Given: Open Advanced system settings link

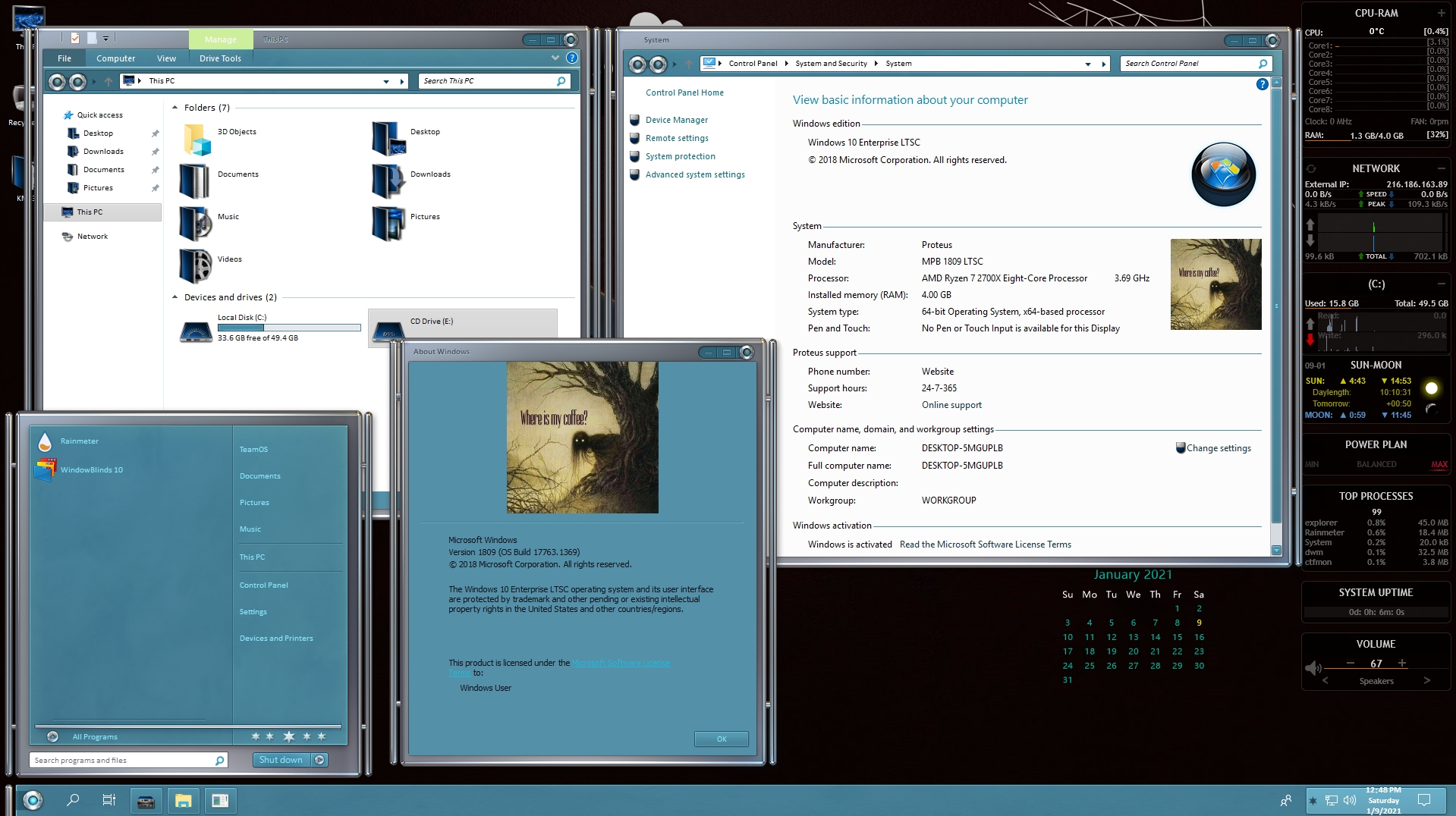Looking at the screenshot, I should coord(694,174).
